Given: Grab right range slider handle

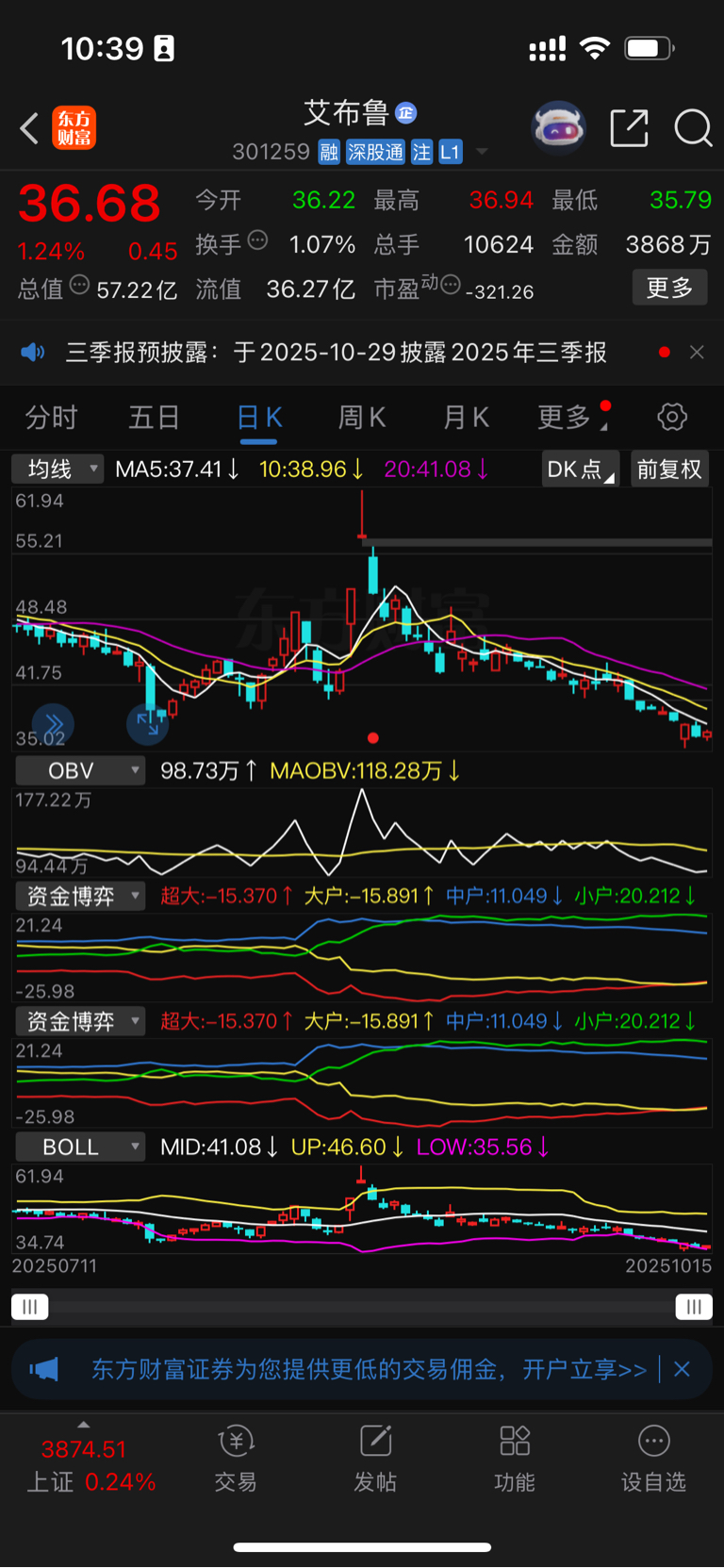Looking at the screenshot, I should tap(694, 1306).
